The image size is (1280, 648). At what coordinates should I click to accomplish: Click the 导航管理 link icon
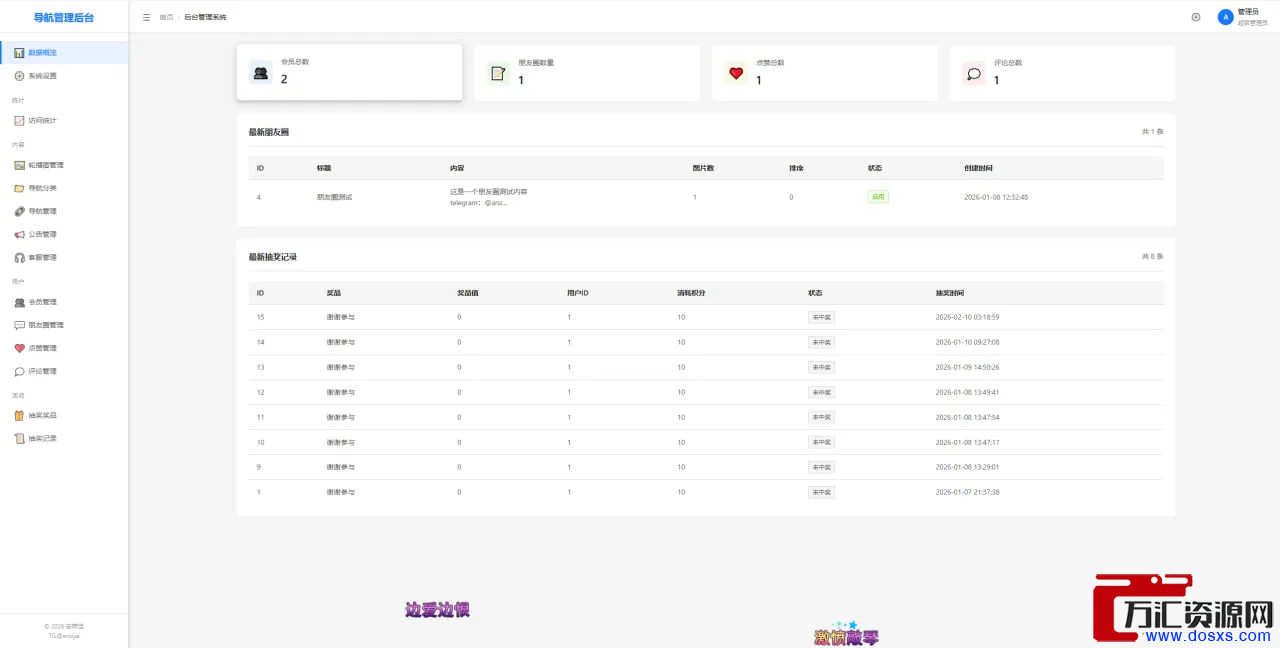(19, 211)
